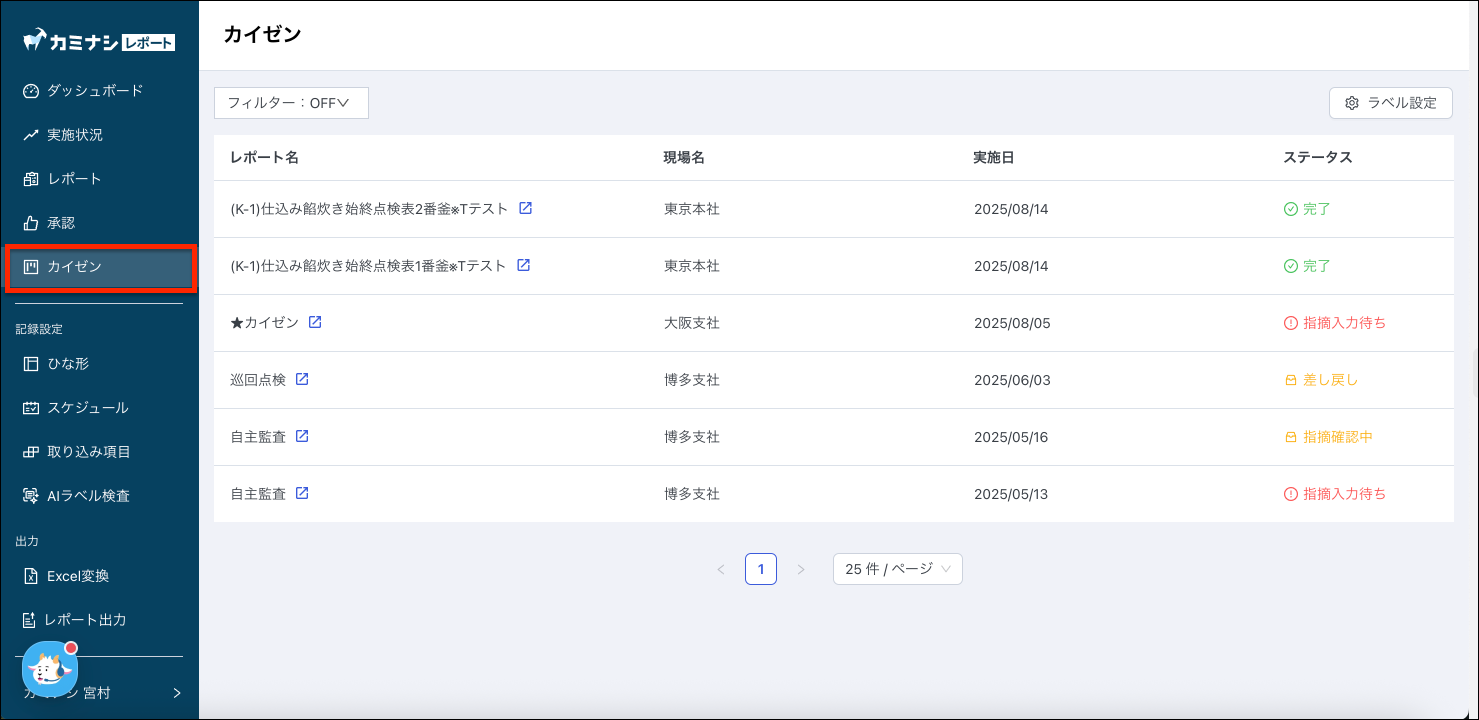
Task: Click the ラベル設定 button
Action: pos(1390,103)
